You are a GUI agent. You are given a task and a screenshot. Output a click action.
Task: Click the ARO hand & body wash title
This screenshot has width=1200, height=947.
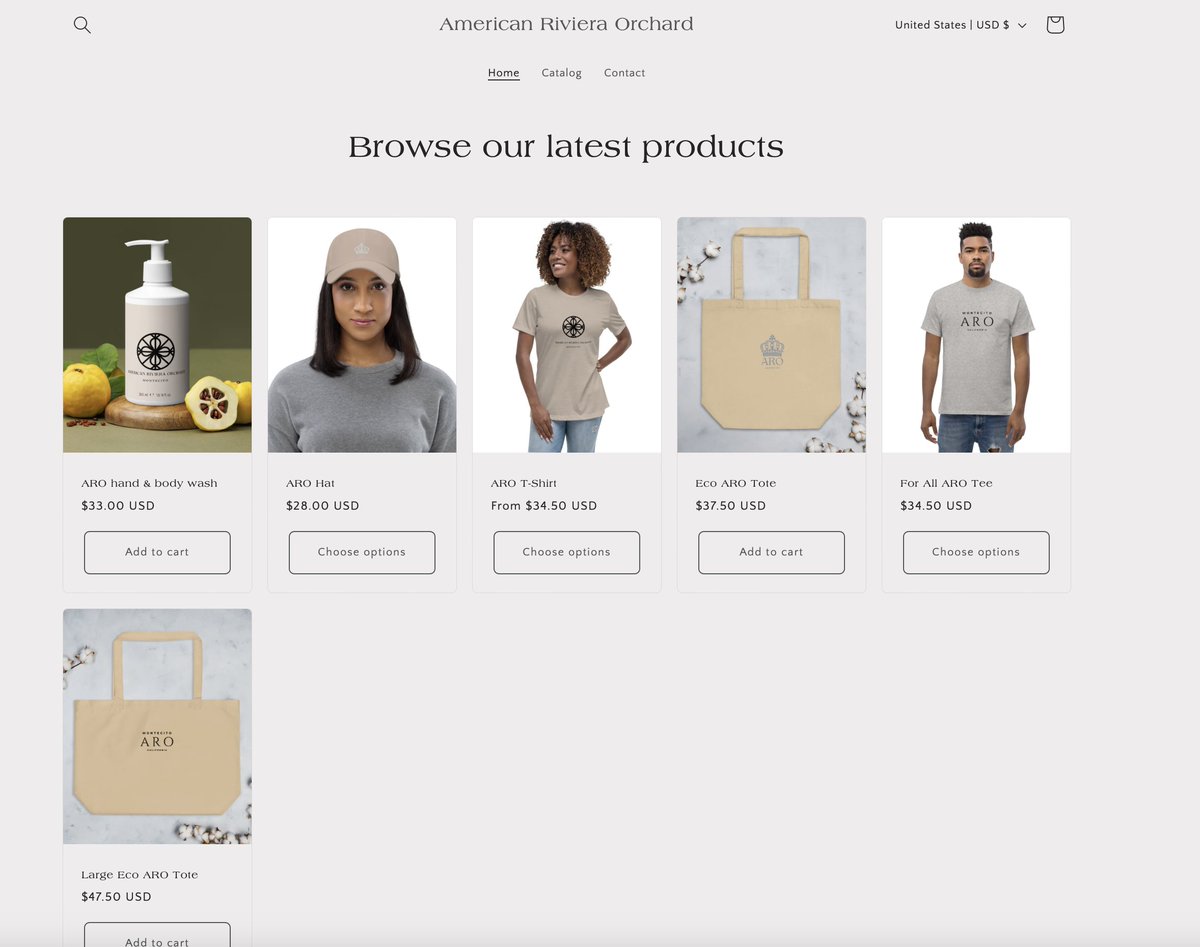click(x=149, y=483)
